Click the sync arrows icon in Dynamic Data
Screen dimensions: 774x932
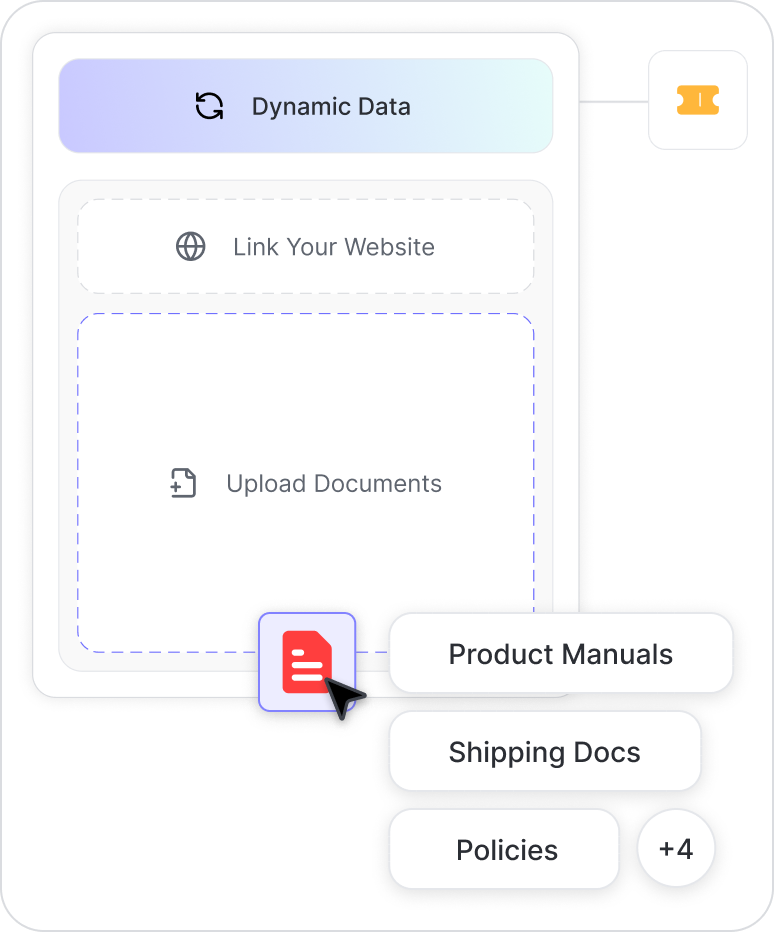coord(209,106)
